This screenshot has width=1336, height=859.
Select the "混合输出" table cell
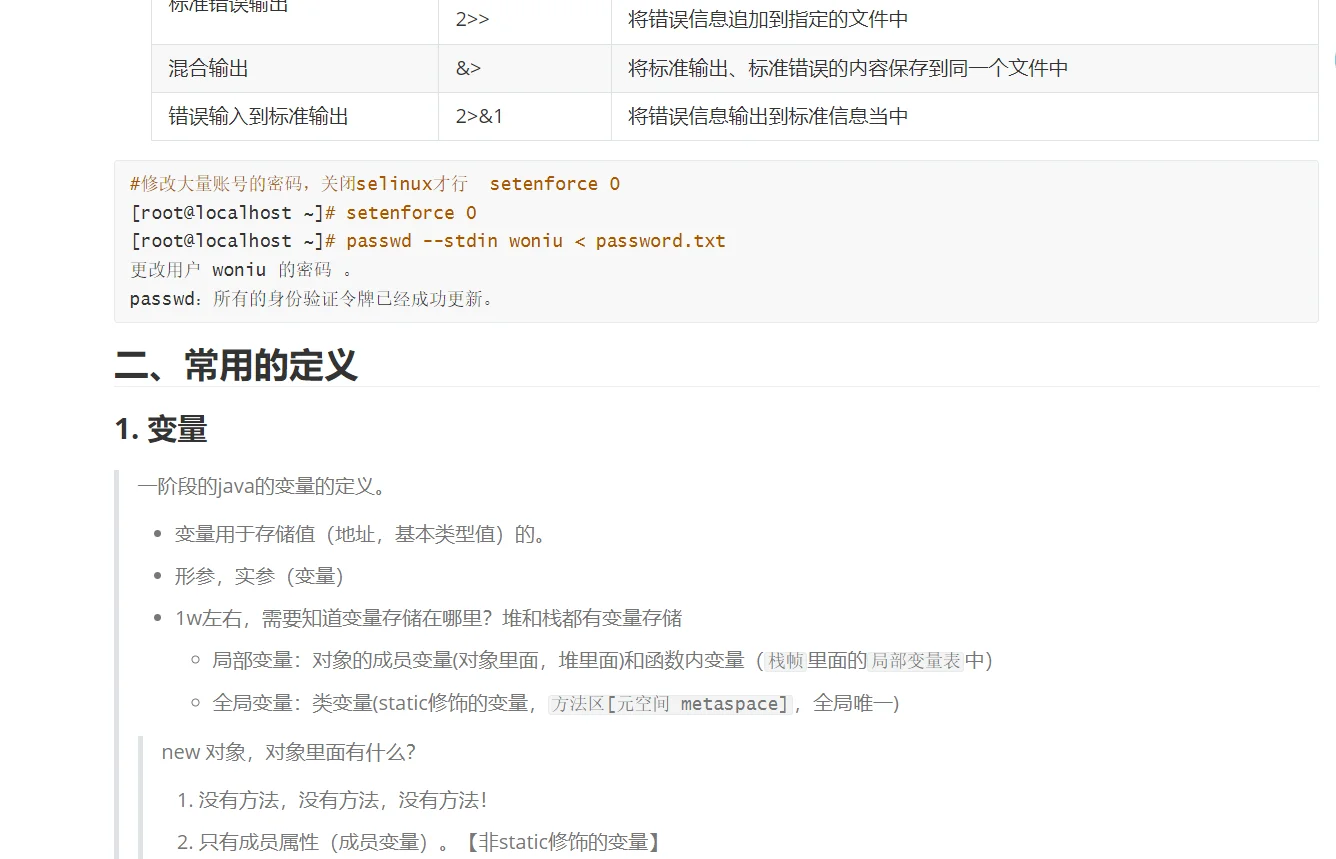point(295,68)
